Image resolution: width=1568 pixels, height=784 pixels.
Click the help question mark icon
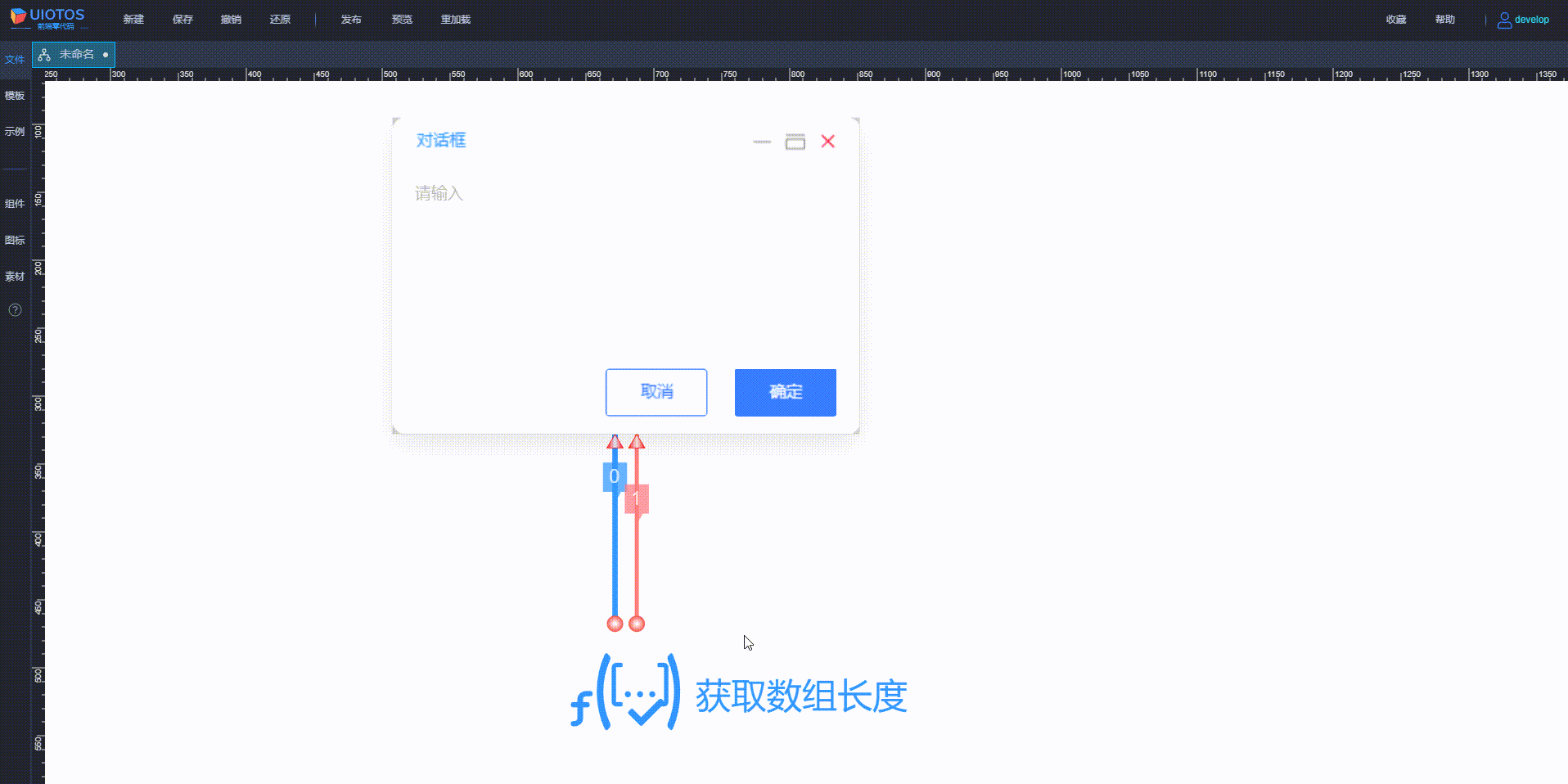(x=14, y=309)
